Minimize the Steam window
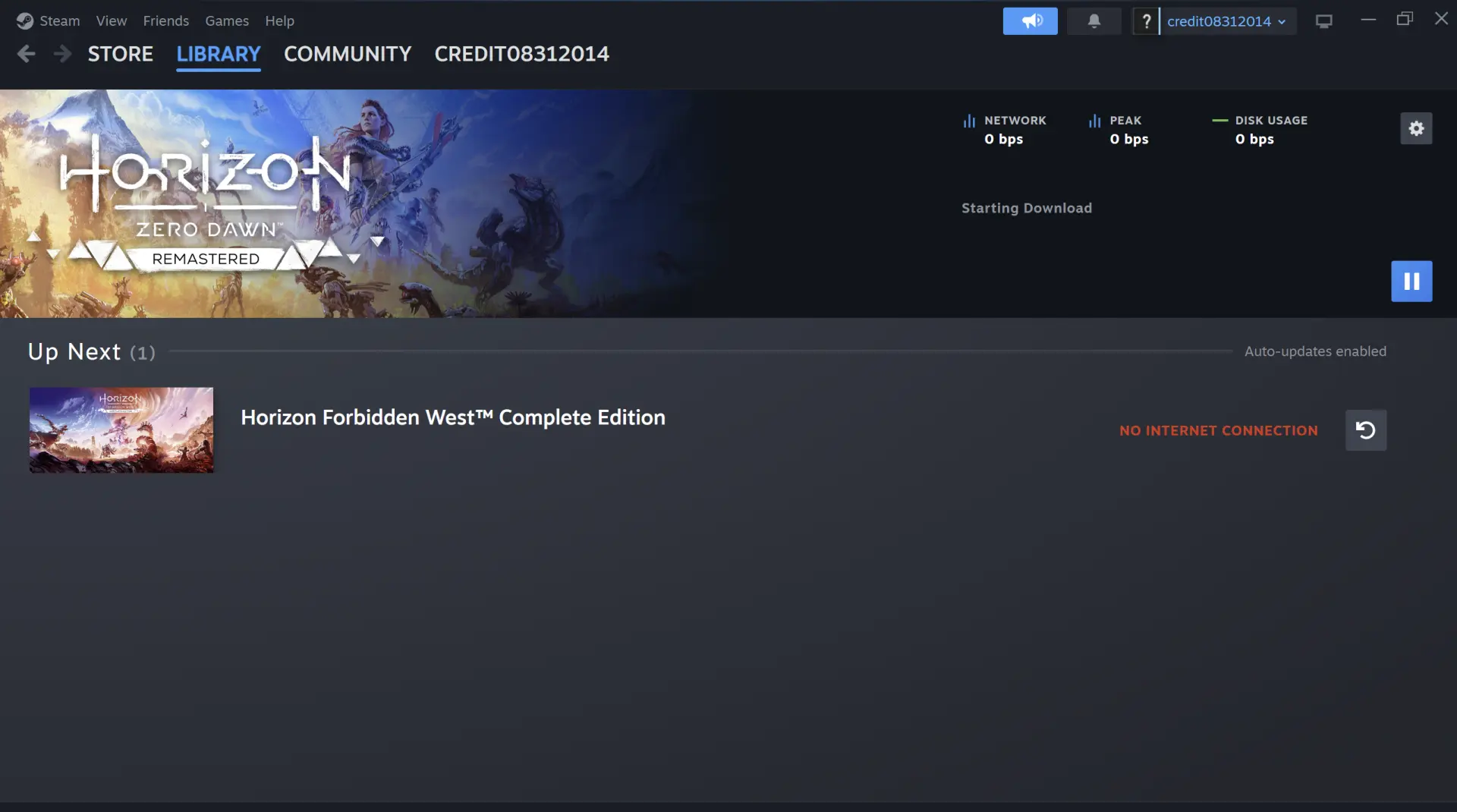 [1368, 20]
